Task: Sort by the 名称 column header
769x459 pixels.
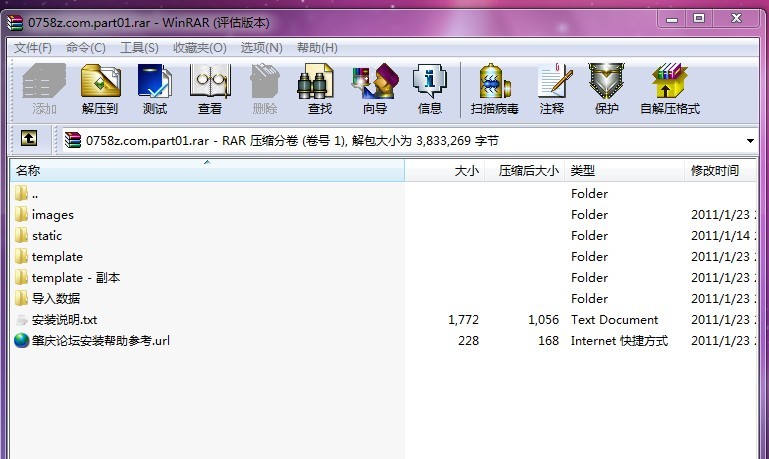Action: click(x=207, y=171)
